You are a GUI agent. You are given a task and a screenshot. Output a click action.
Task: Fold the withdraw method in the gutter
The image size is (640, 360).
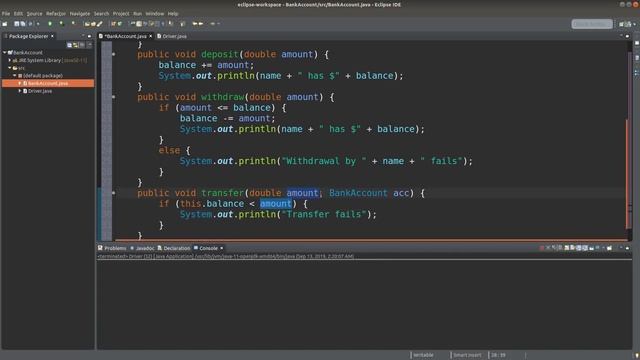click(113, 97)
